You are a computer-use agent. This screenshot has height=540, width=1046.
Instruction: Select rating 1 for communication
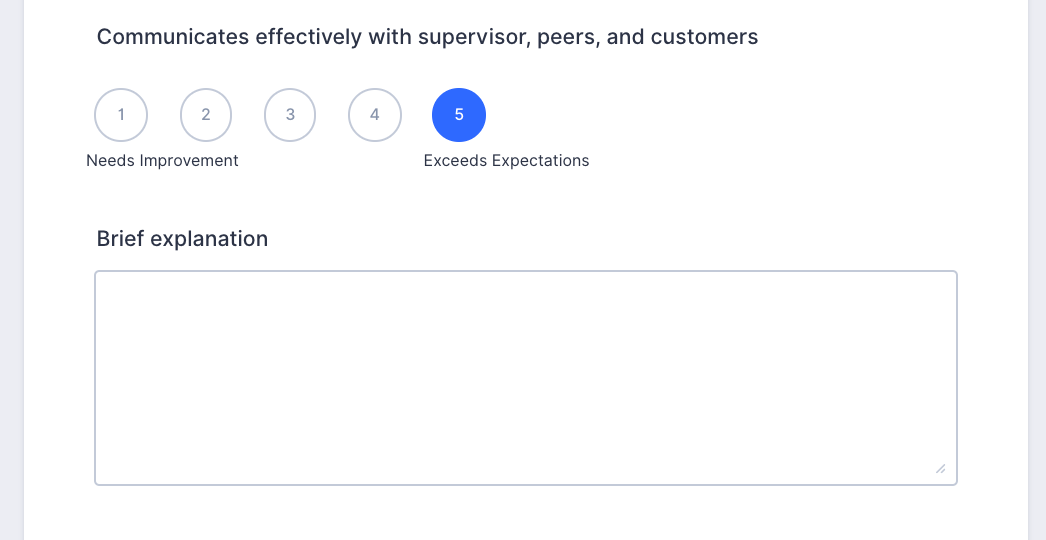coord(121,115)
